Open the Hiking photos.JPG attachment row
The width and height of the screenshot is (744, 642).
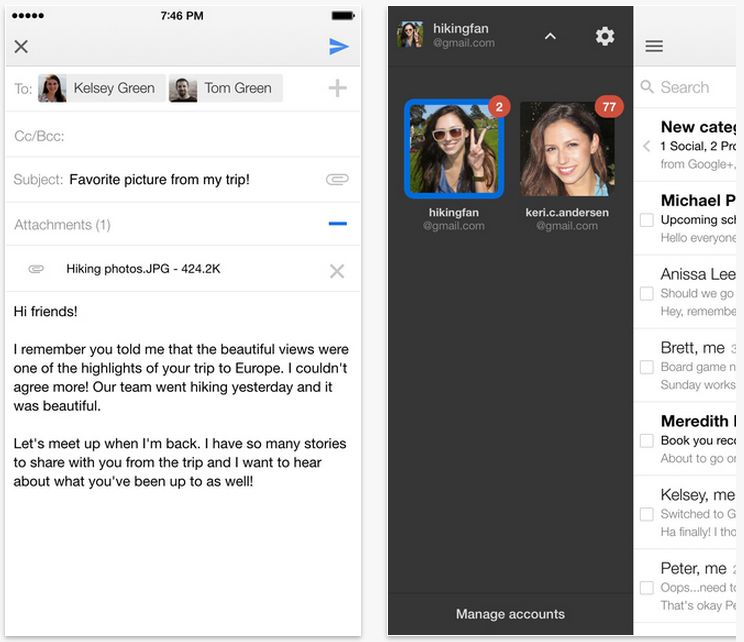[183, 269]
